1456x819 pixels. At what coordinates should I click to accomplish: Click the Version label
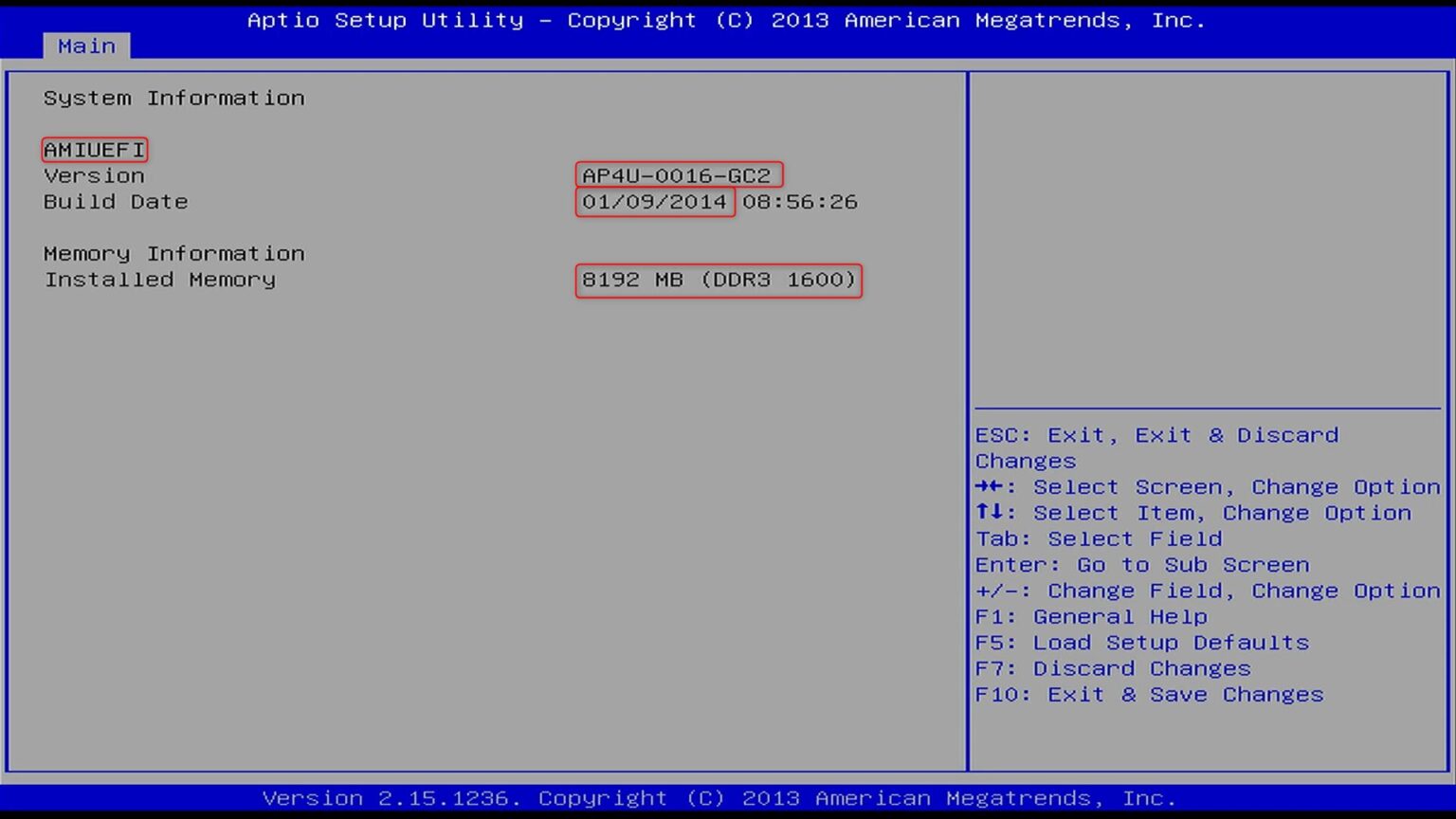(94, 175)
